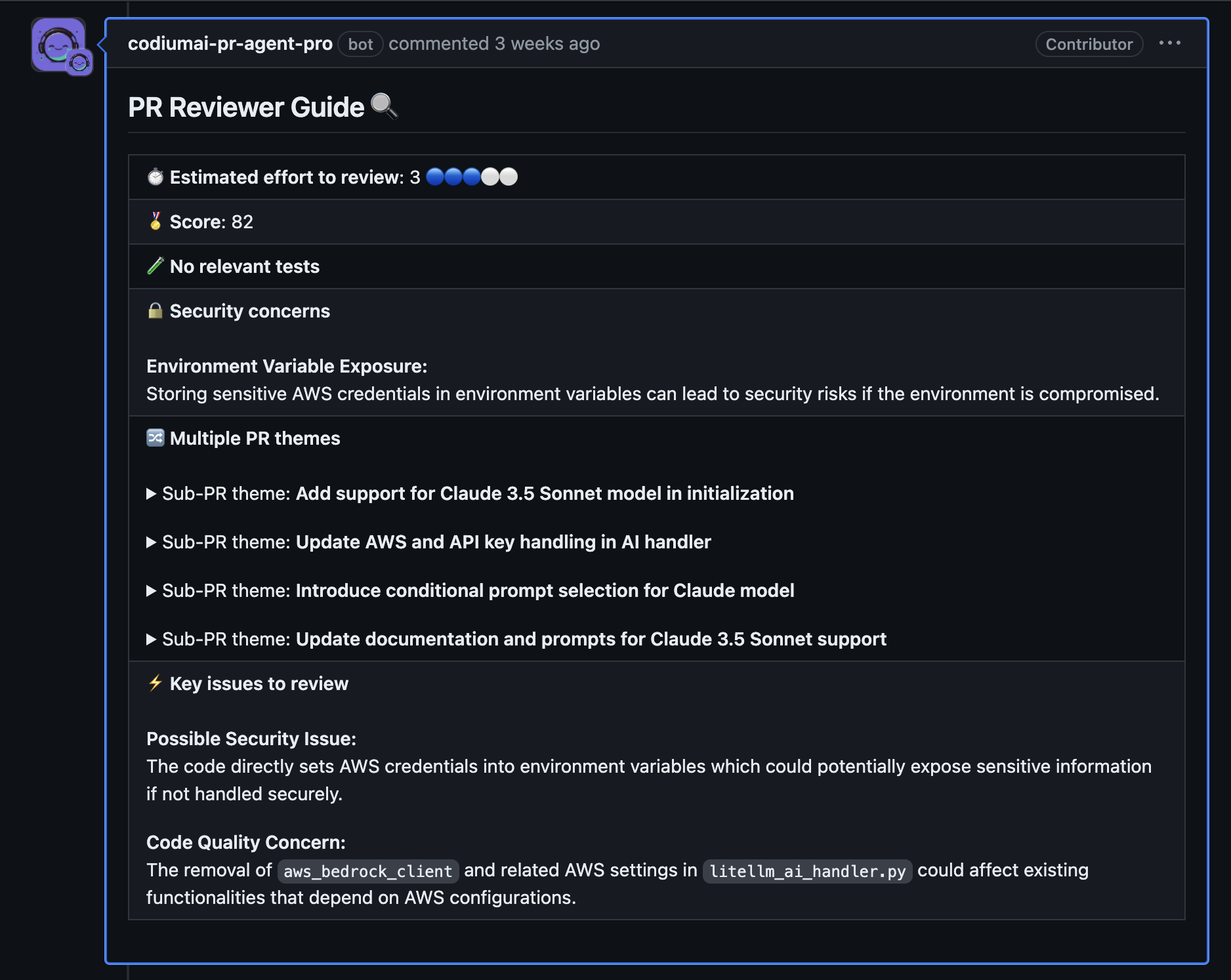Screen dimensions: 1231x980
Task: Click the litellm_ai_handler.py code snippet
Action: tap(808, 871)
